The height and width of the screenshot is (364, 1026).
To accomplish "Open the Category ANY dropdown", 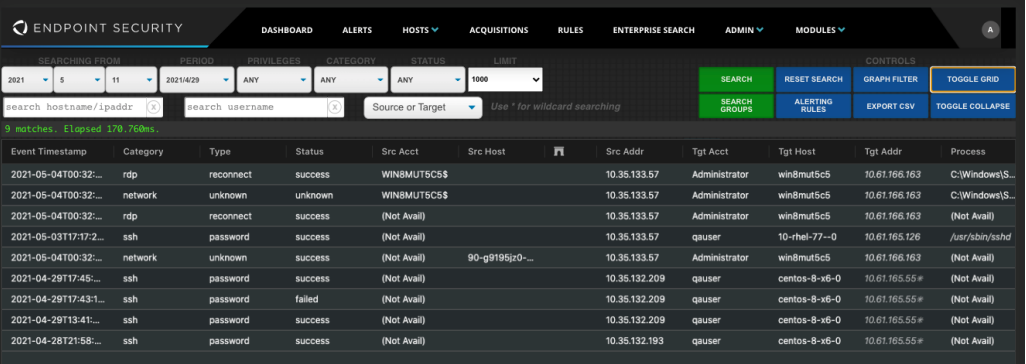I will [x=351, y=80].
